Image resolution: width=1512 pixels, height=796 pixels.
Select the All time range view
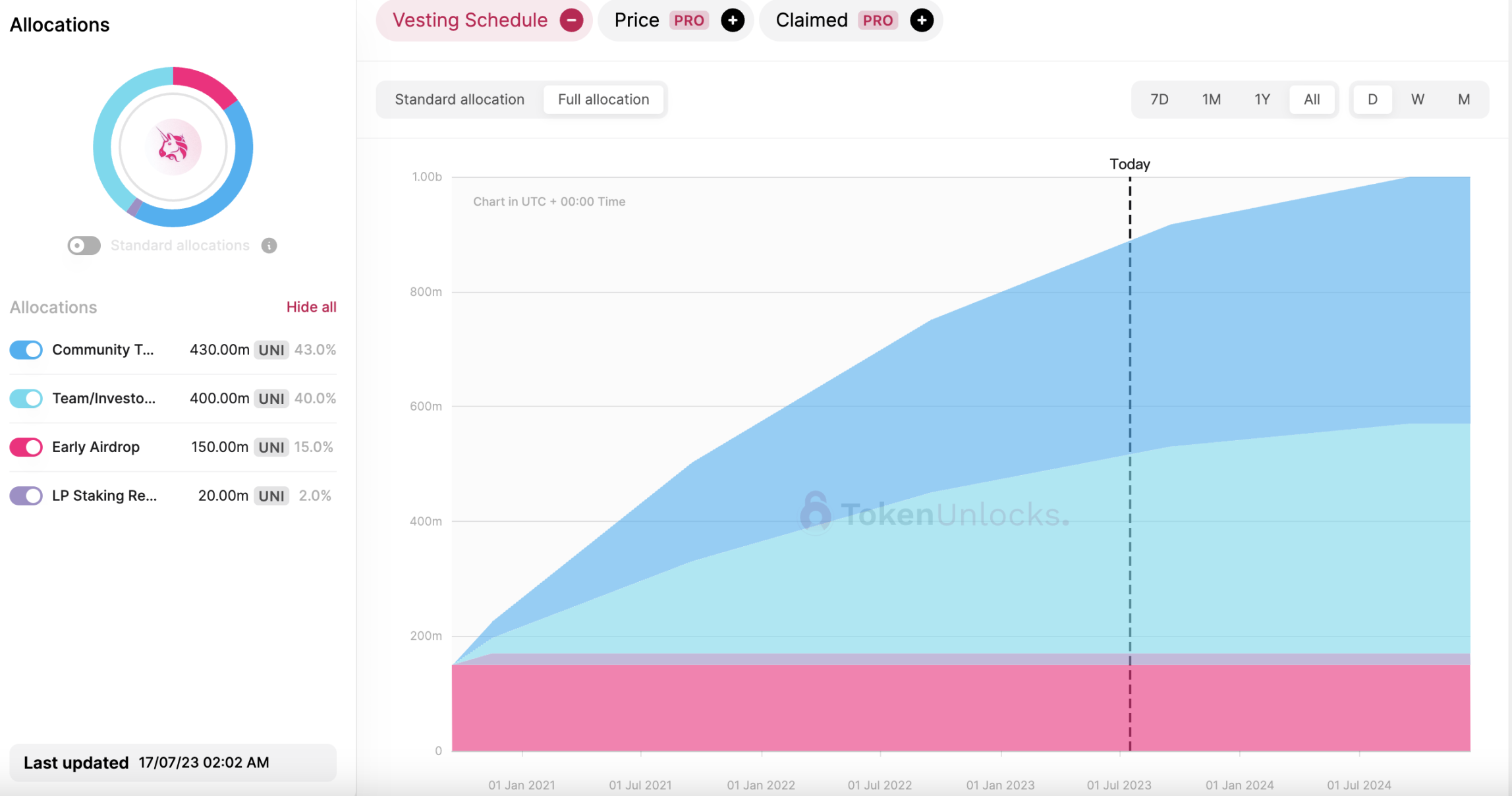tap(1311, 99)
